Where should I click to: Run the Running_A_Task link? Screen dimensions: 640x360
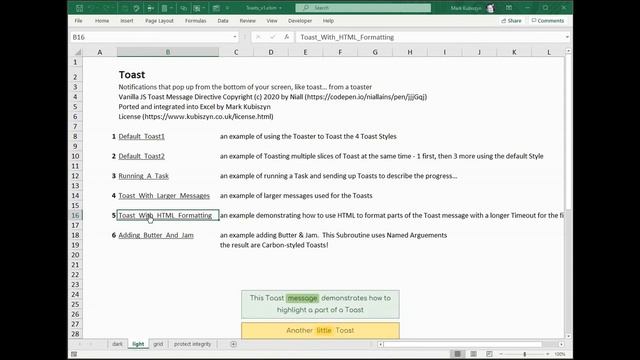(144, 176)
